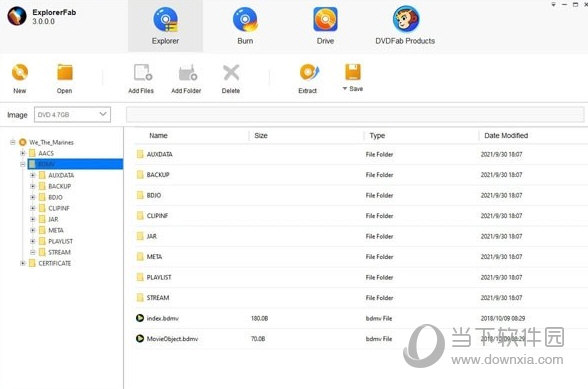Click the Save floppy disk icon
The width and height of the screenshot is (588, 389).
tap(353, 72)
